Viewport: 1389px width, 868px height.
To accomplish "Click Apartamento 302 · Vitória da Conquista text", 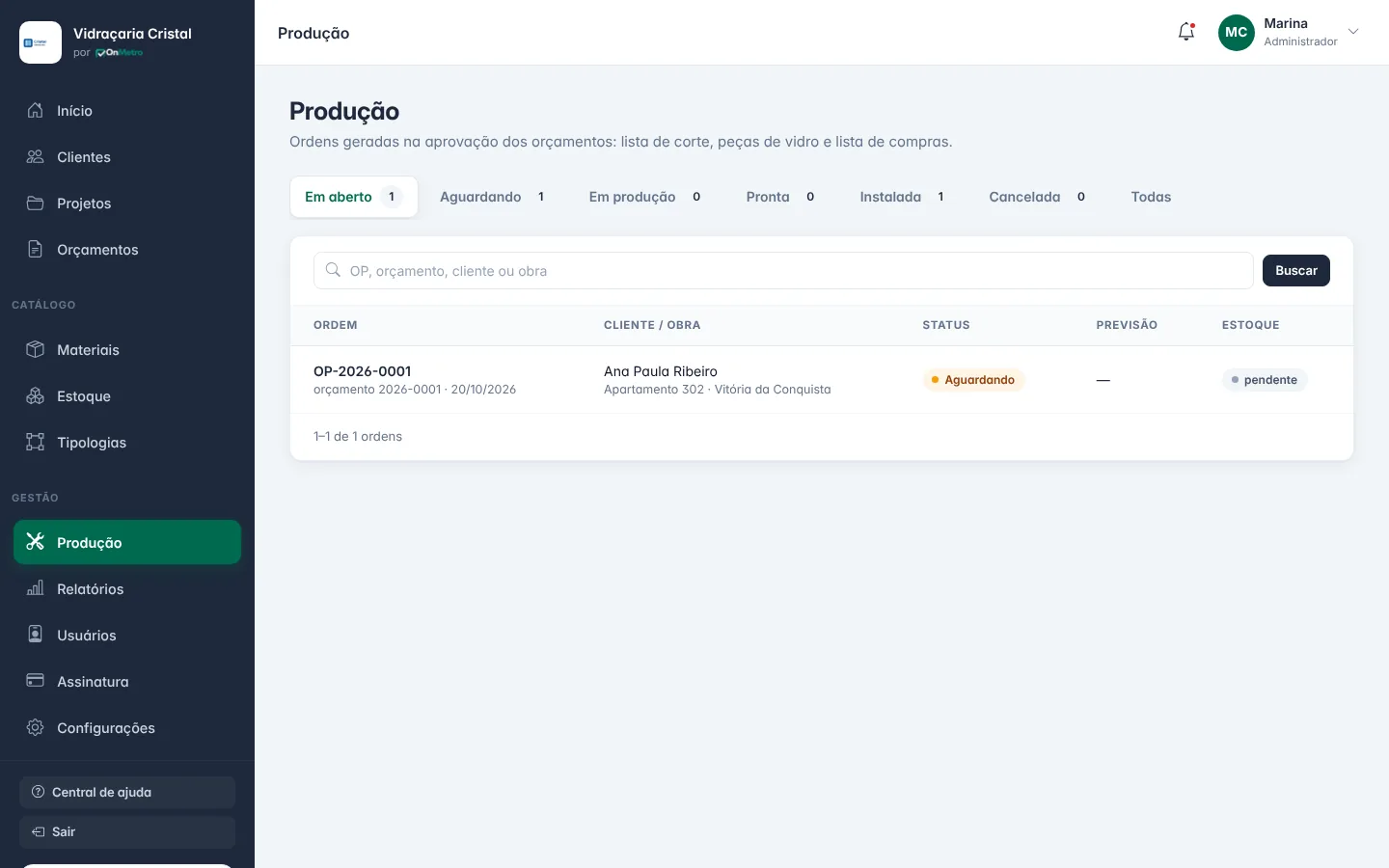I will [717, 390].
